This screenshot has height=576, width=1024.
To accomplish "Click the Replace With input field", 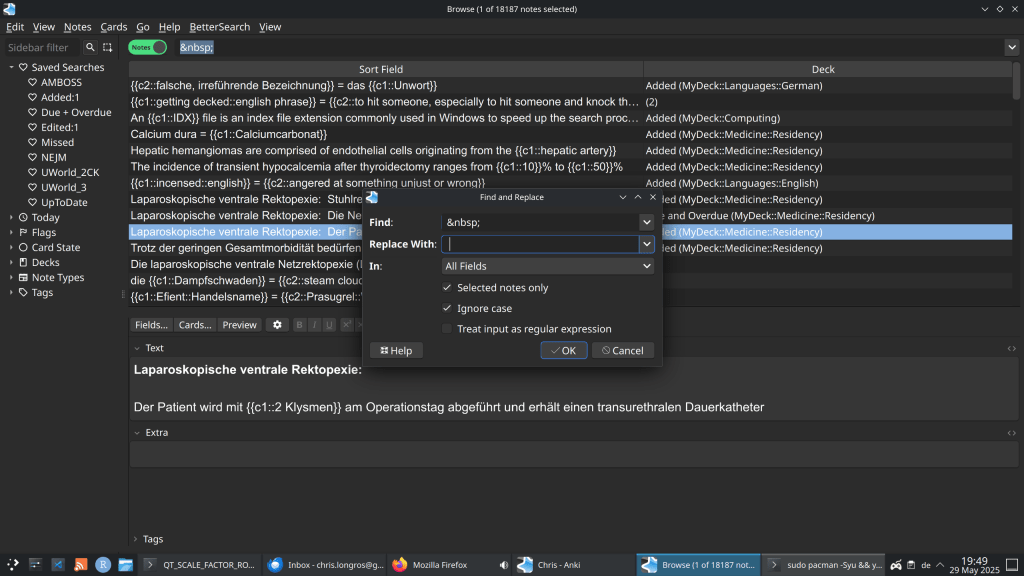I will pyautogui.click(x=540, y=244).
